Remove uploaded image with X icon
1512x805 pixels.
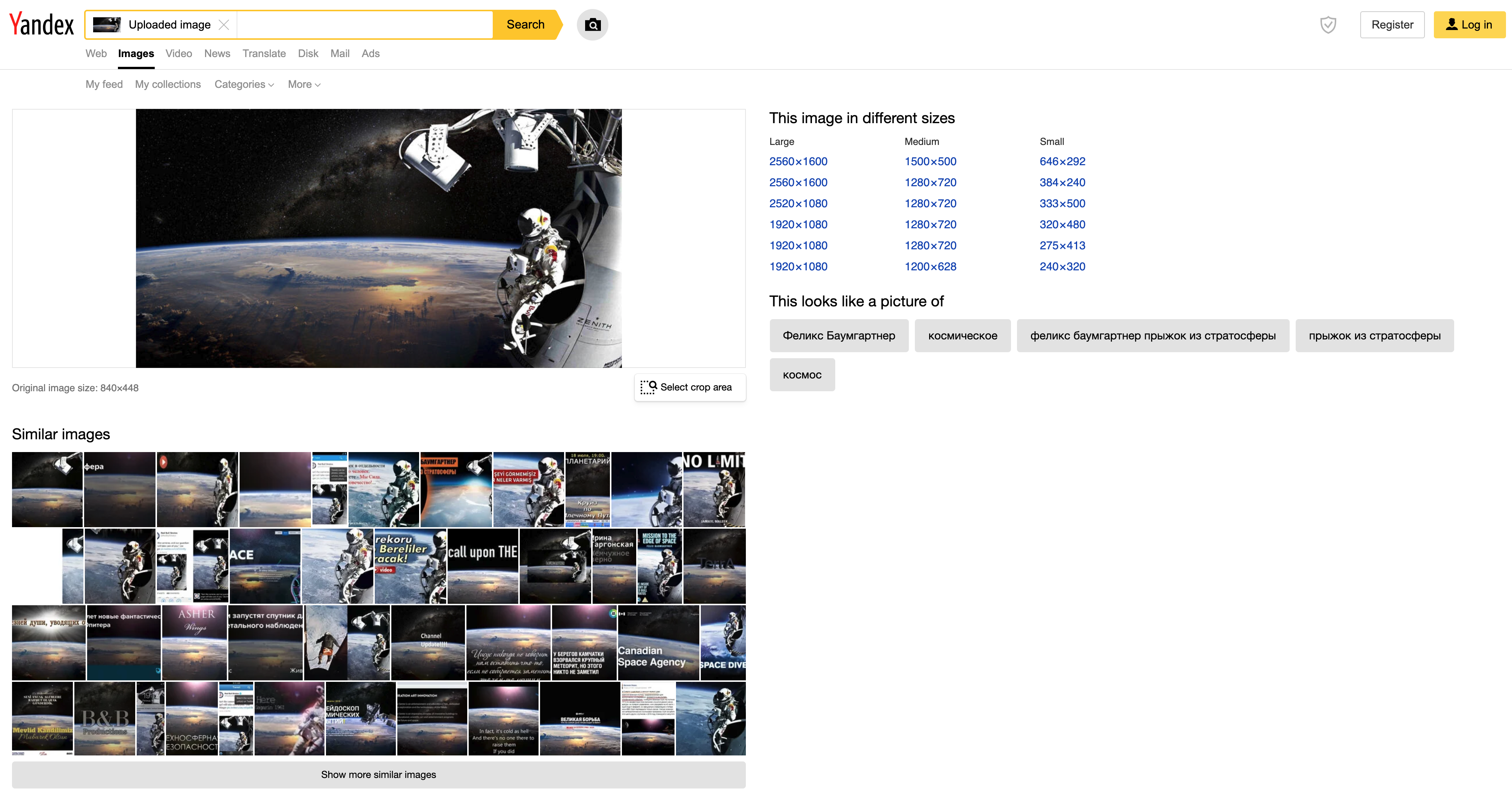click(x=223, y=25)
